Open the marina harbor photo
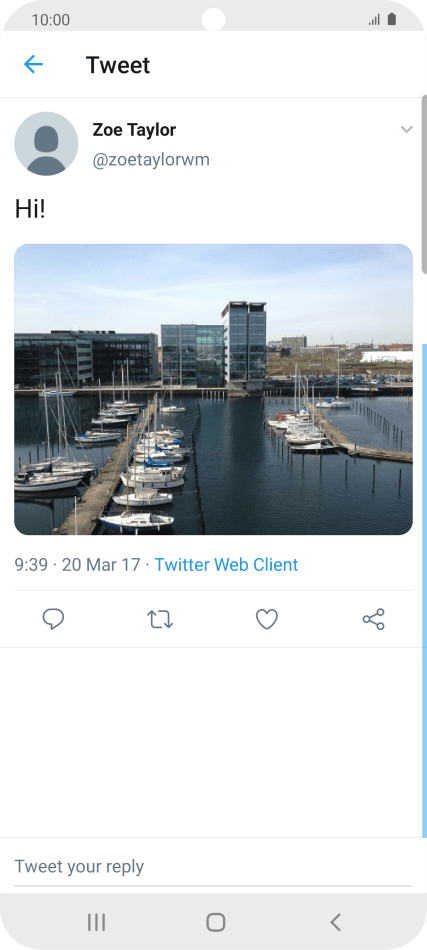Screen dimensions: 427x950 (x=213, y=389)
